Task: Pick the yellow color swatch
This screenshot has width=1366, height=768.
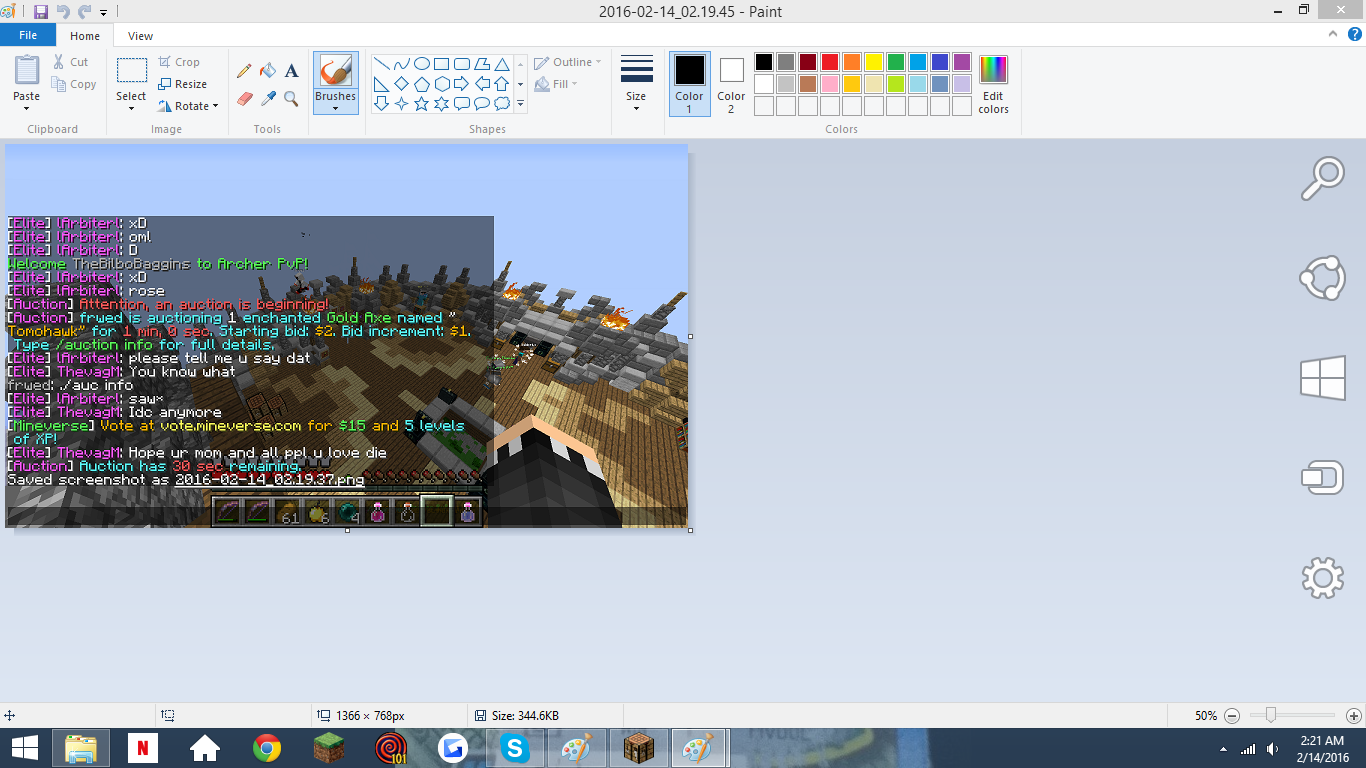Action: [x=874, y=62]
